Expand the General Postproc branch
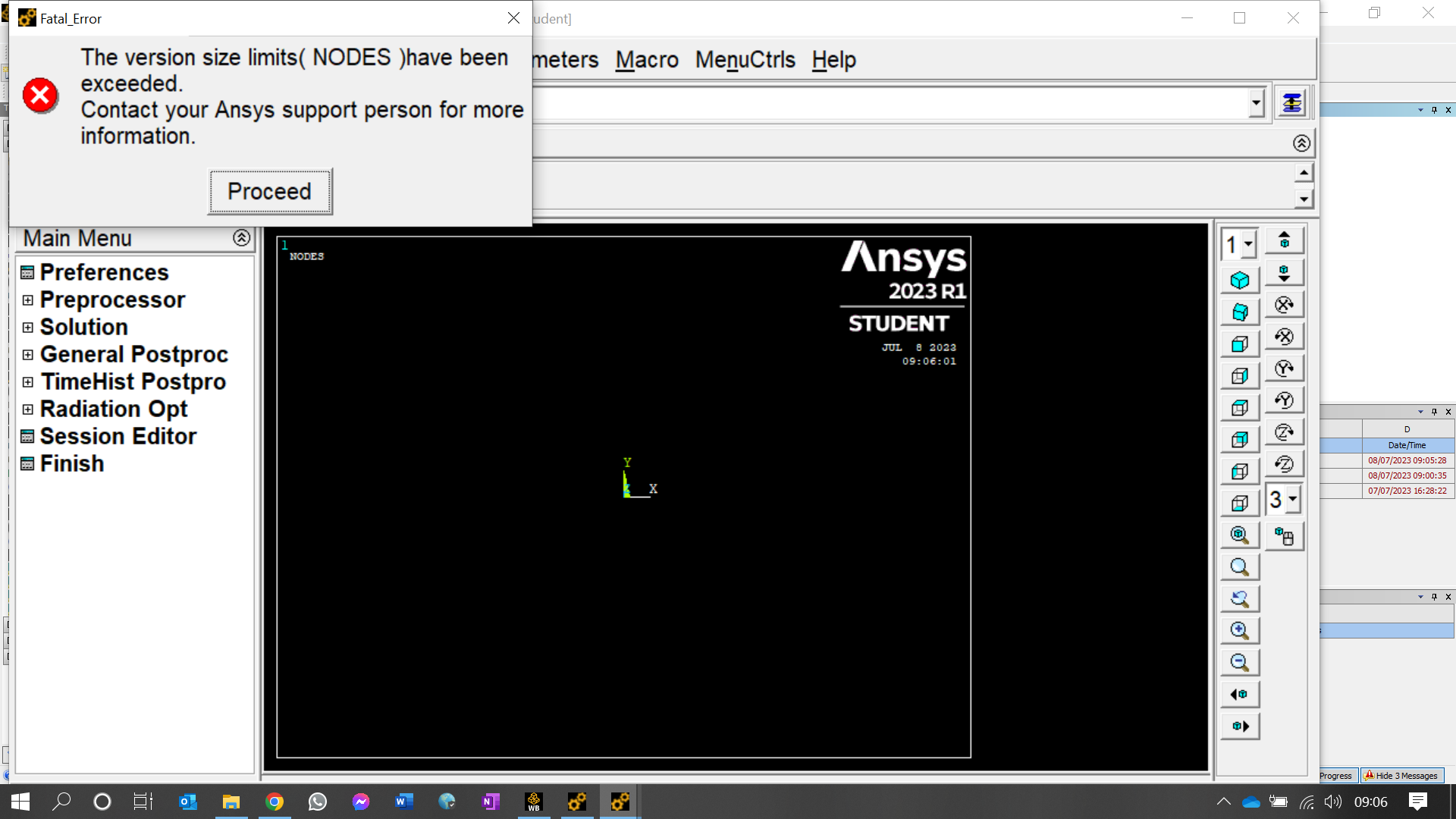The image size is (1456, 819). click(28, 355)
